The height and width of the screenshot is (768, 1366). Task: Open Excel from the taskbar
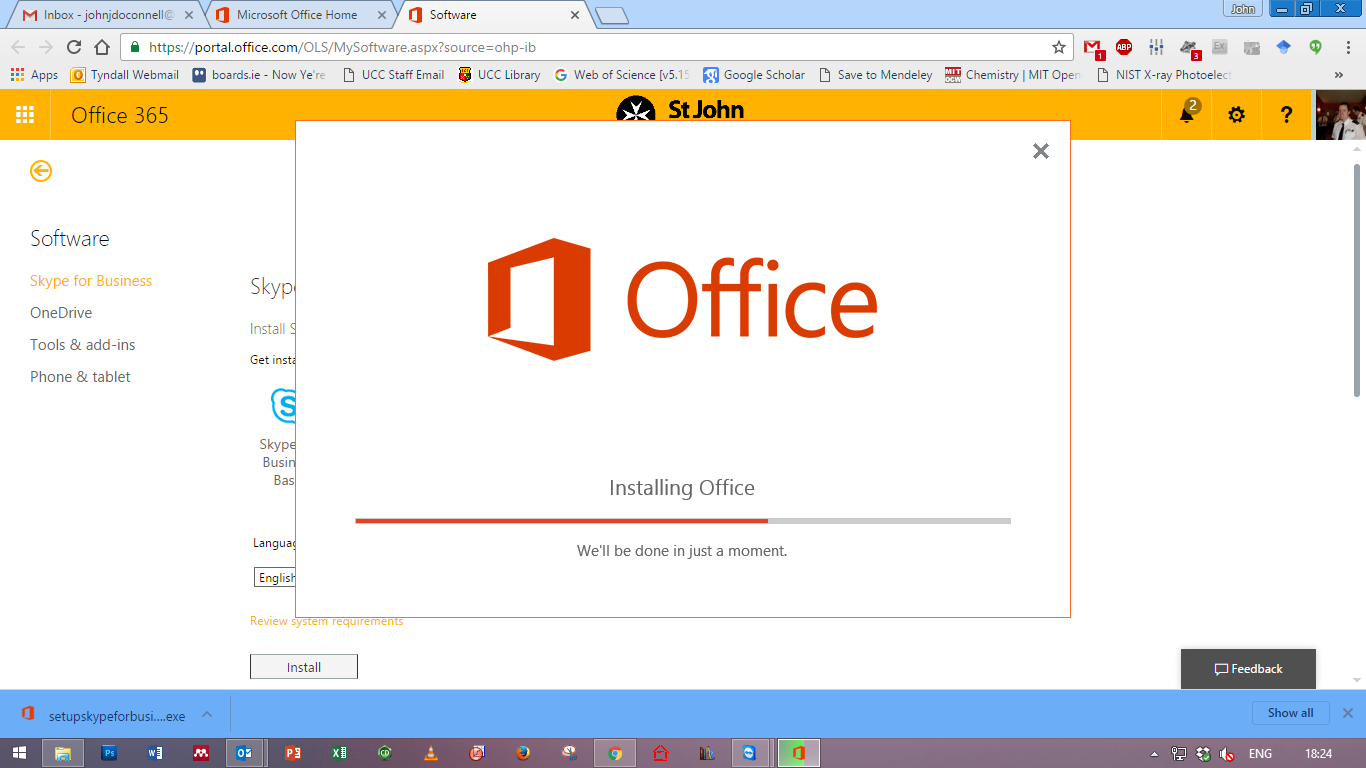coord(339,753)
